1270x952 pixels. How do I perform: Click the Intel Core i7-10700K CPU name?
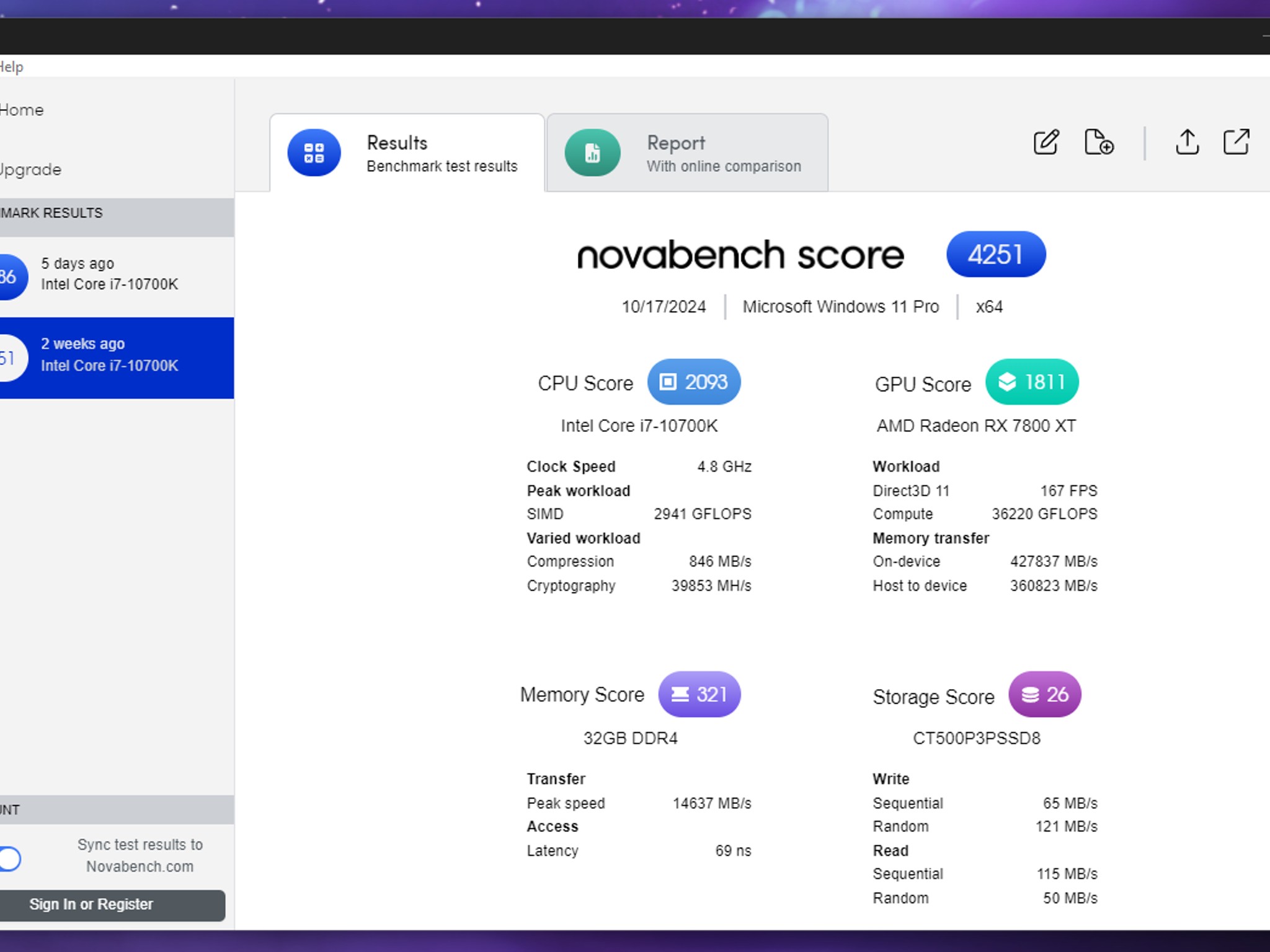pyautogui.click(x=639, y=426)
